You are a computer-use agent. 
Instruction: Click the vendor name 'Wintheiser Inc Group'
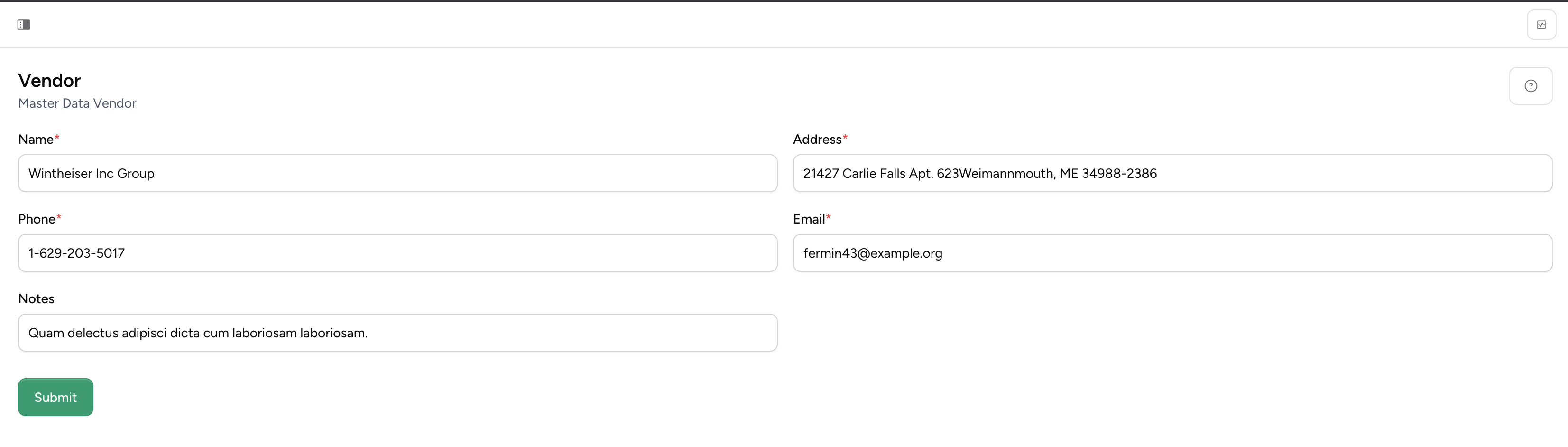(x=92, y=174)
